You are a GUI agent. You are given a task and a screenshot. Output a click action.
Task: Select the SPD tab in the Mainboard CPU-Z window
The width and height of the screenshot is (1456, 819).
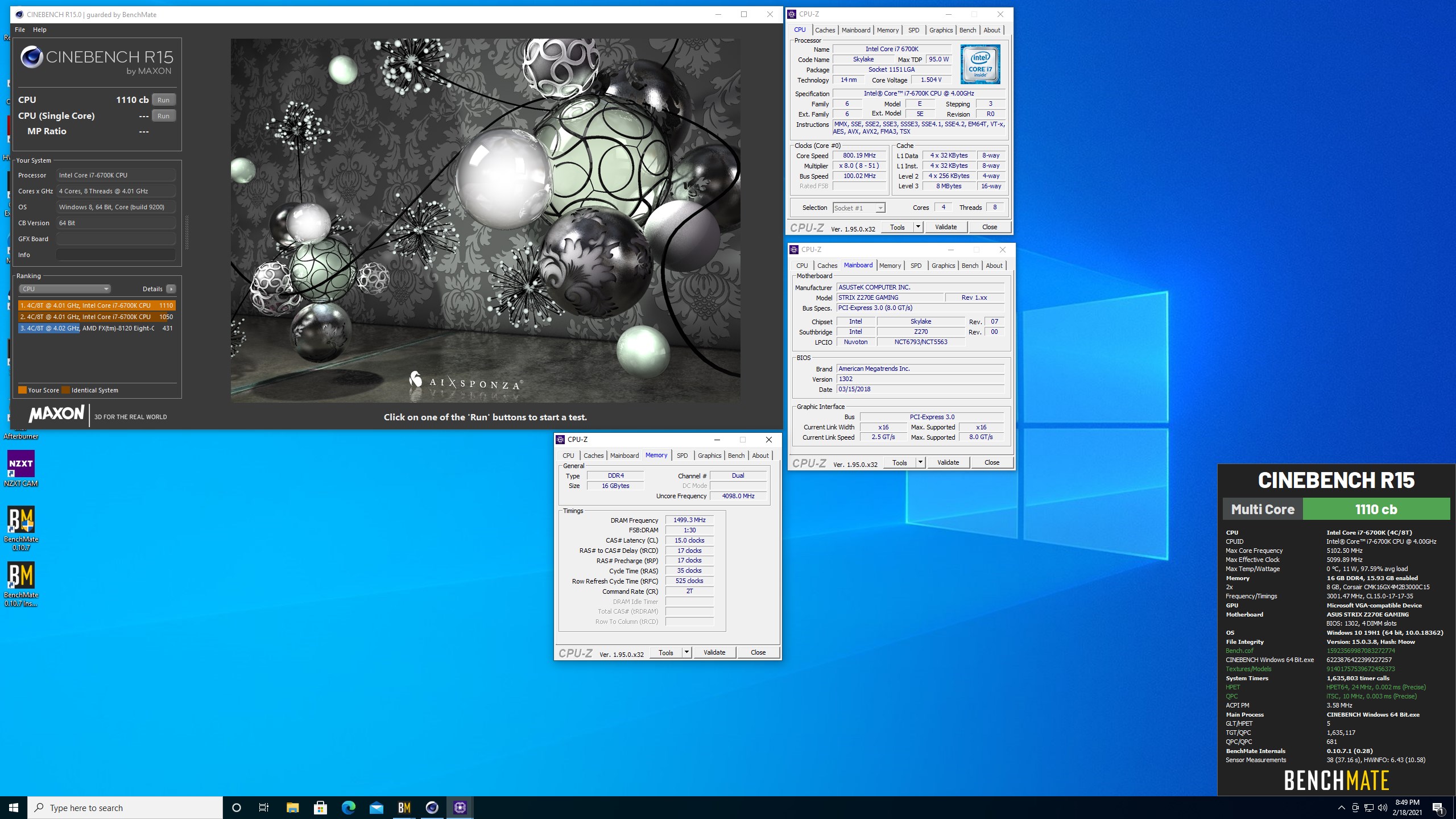click(x=916, y=266)
